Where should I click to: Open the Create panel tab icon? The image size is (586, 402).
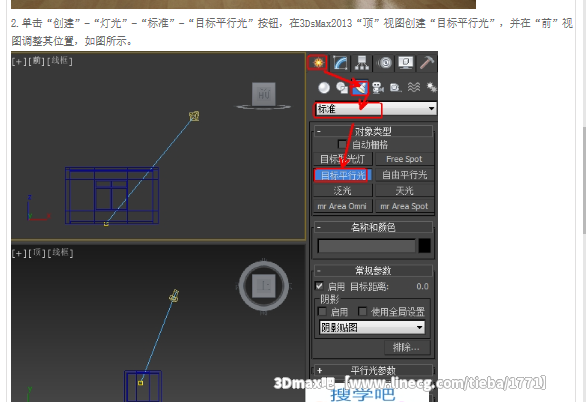(x=317, y=63)
